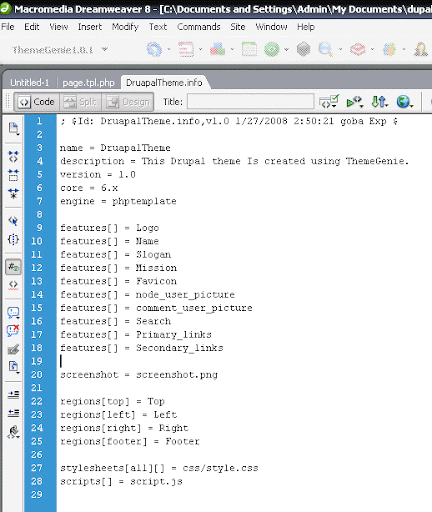Click the Validate markup icon
432x512 pixels.
(355, 101)
